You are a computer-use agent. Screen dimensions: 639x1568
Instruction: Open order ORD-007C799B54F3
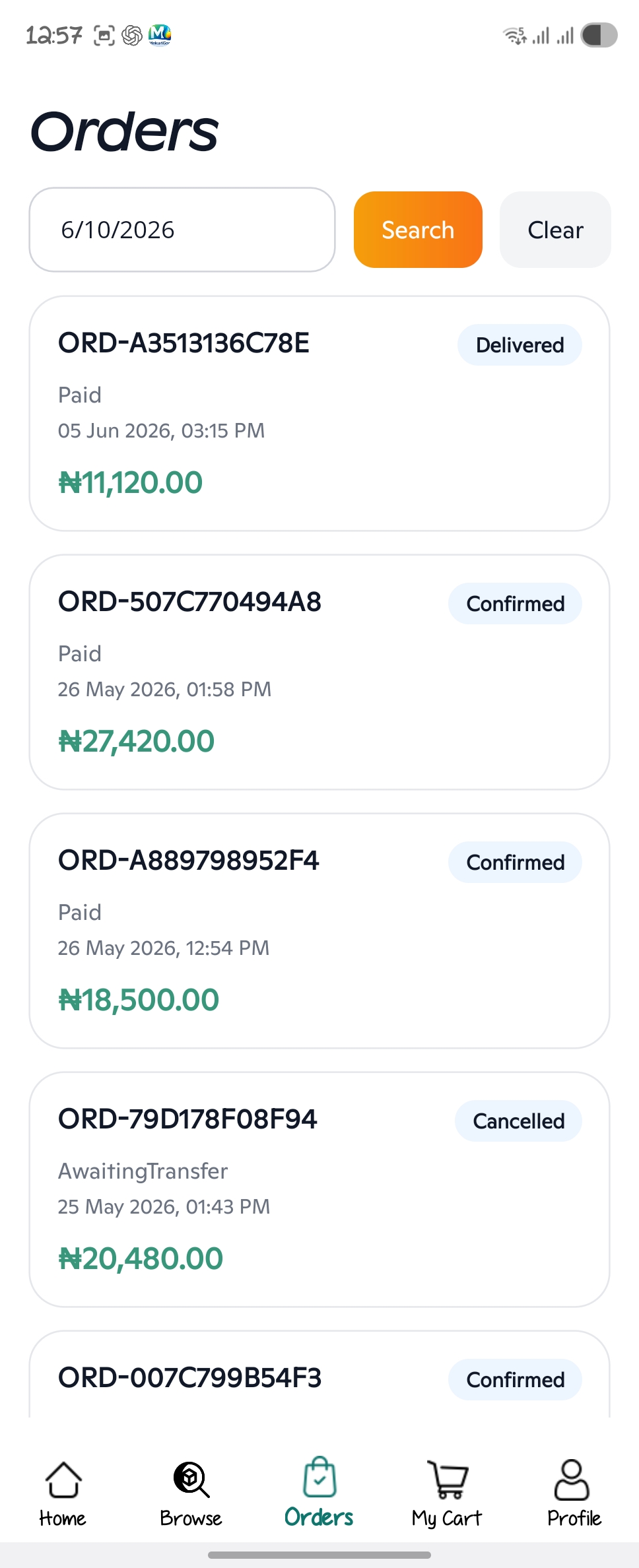[319, 1374]
